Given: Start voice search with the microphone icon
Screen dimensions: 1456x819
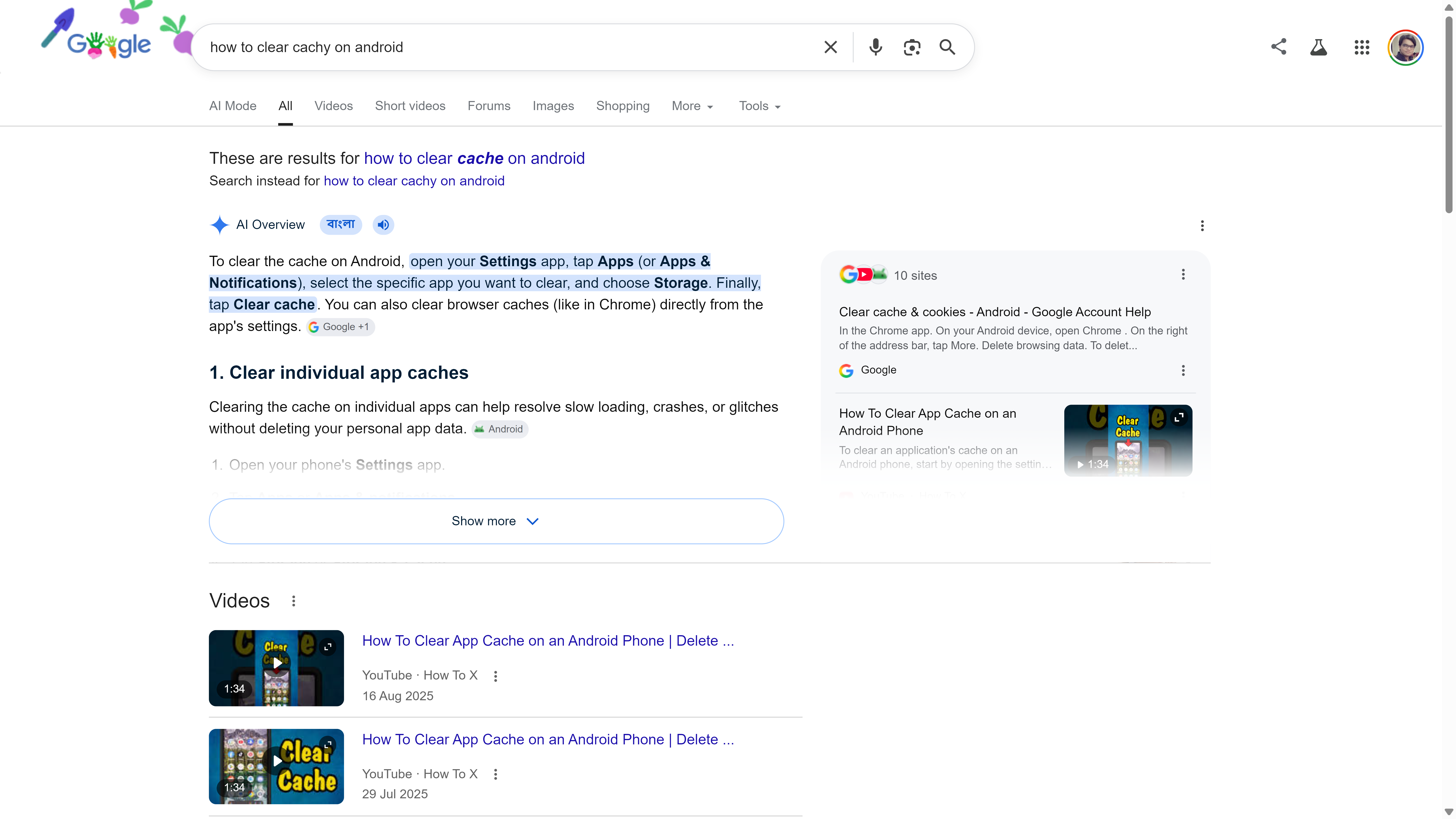Looking at the screenshot, I should point(875,47).
